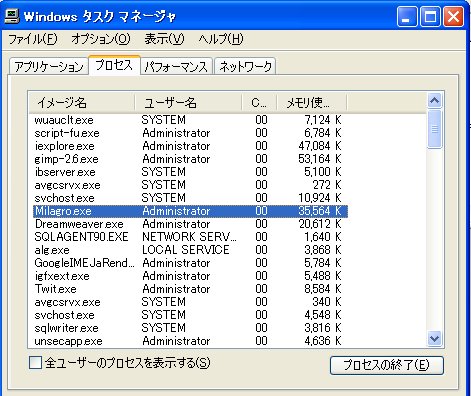Select the script-fu.exe process
Screen dimensions: 471x396
[190, 133]
